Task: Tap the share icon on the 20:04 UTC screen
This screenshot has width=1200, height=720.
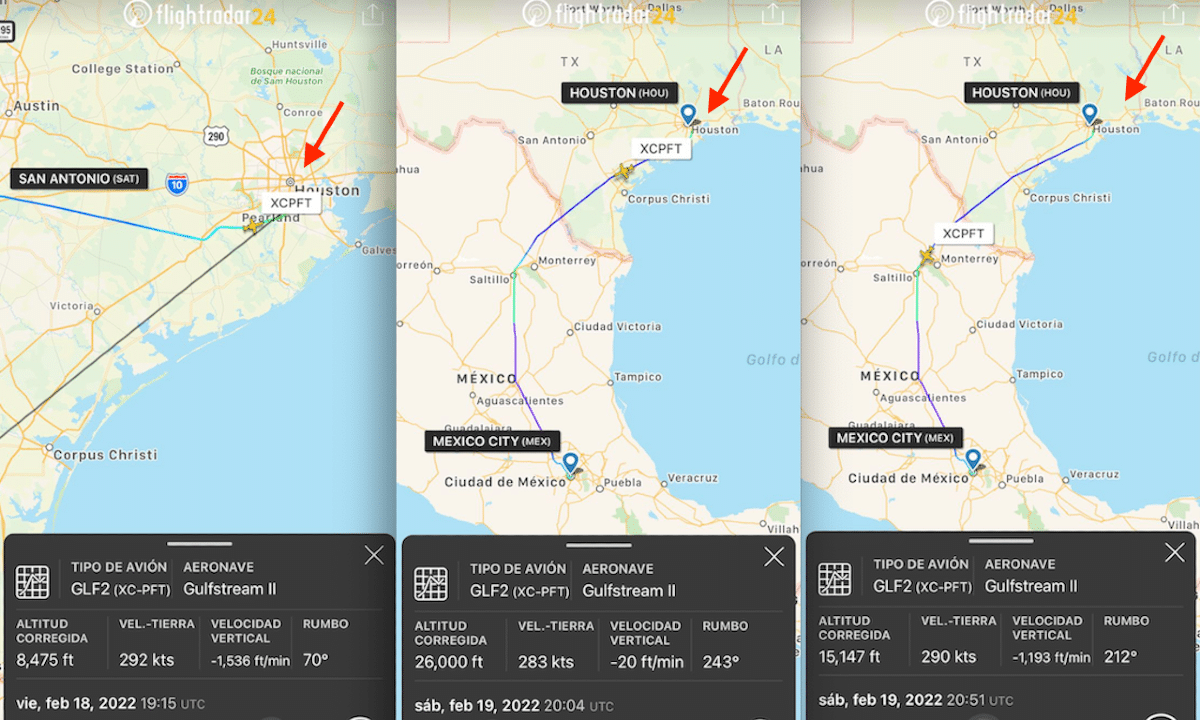Action: click(x=773, y=15)
